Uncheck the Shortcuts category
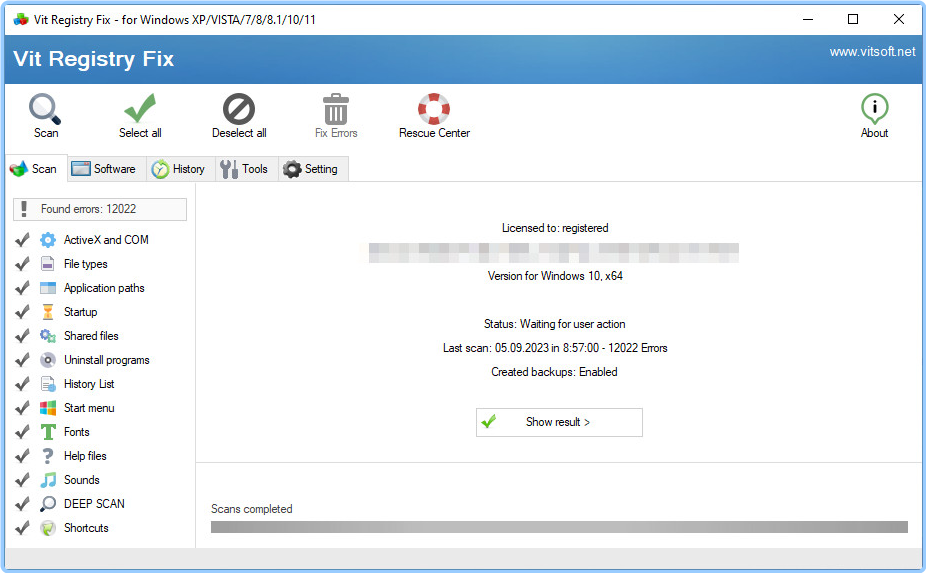The image size is (926, 573). coord(22,528)
